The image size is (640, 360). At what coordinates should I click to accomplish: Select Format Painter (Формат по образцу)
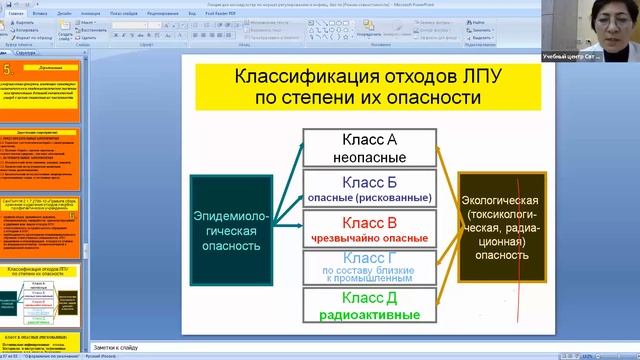[x=32, y=38]
